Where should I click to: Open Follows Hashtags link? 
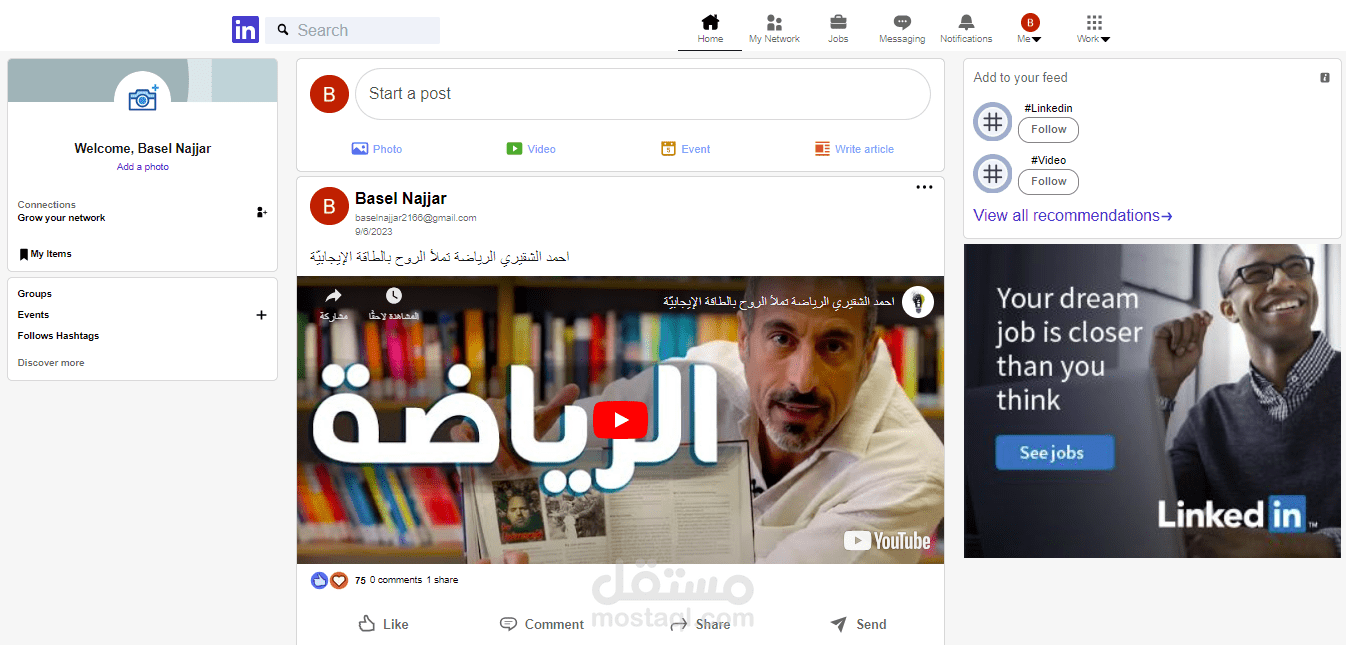[x=58, y=336]
